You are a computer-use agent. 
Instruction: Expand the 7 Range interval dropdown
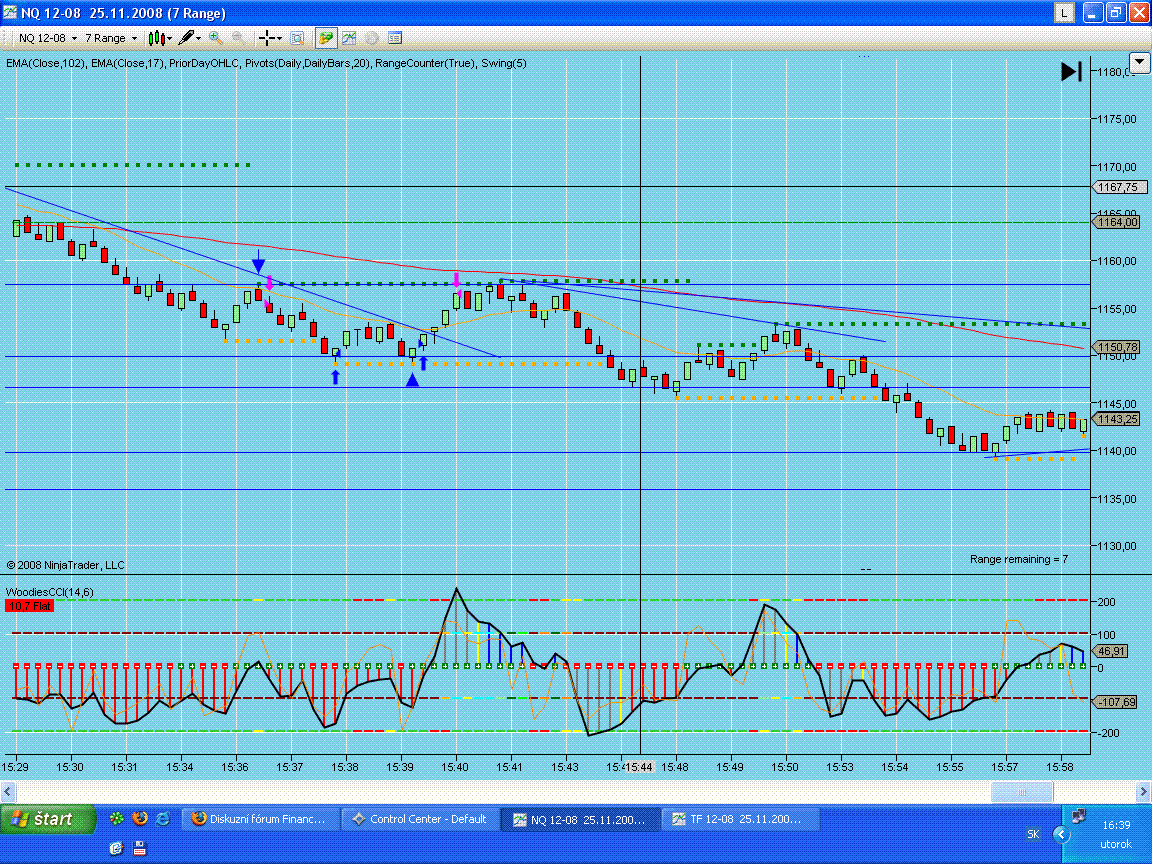[x=110, y=38]
